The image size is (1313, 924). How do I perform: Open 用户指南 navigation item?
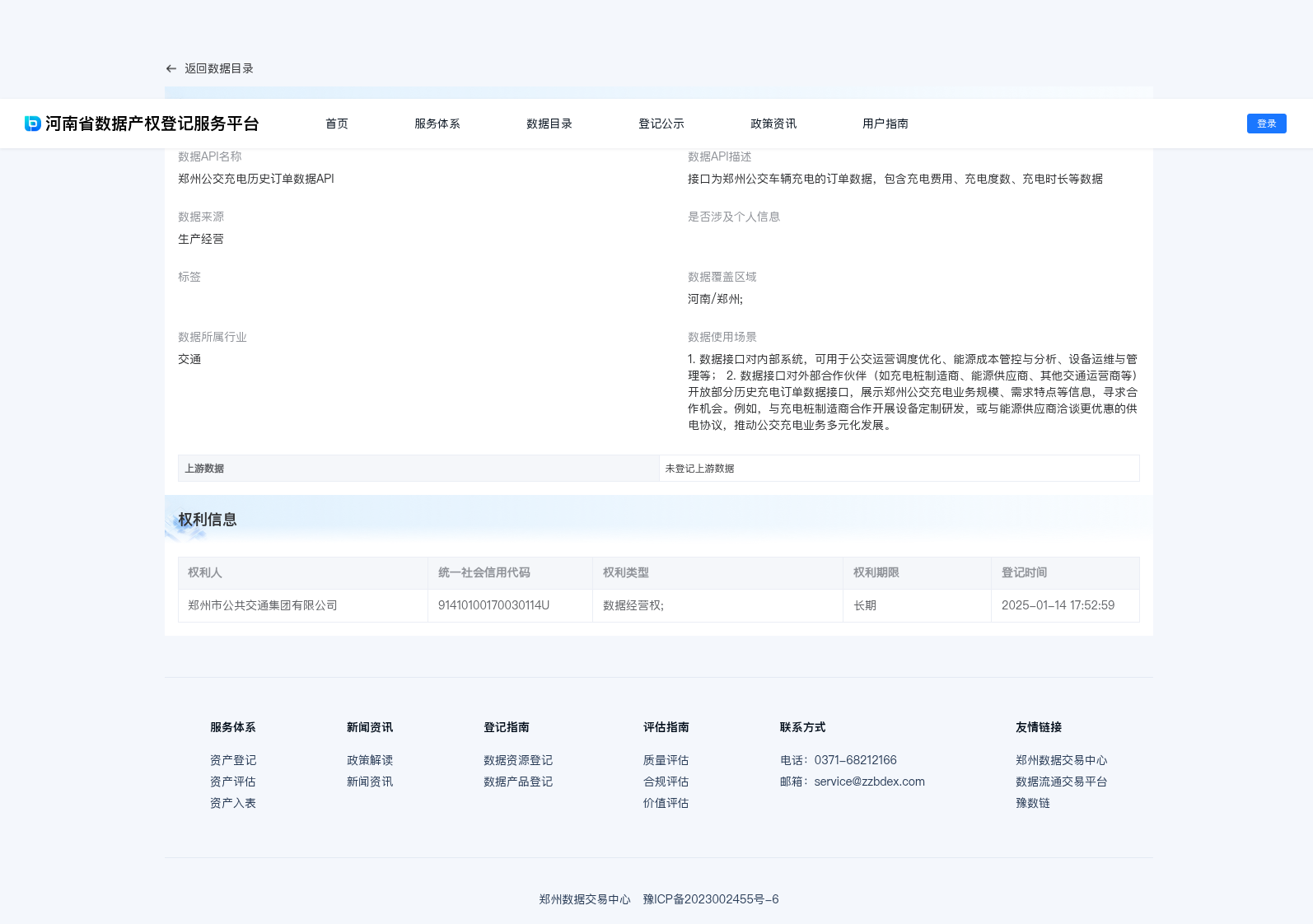(885, 124)
